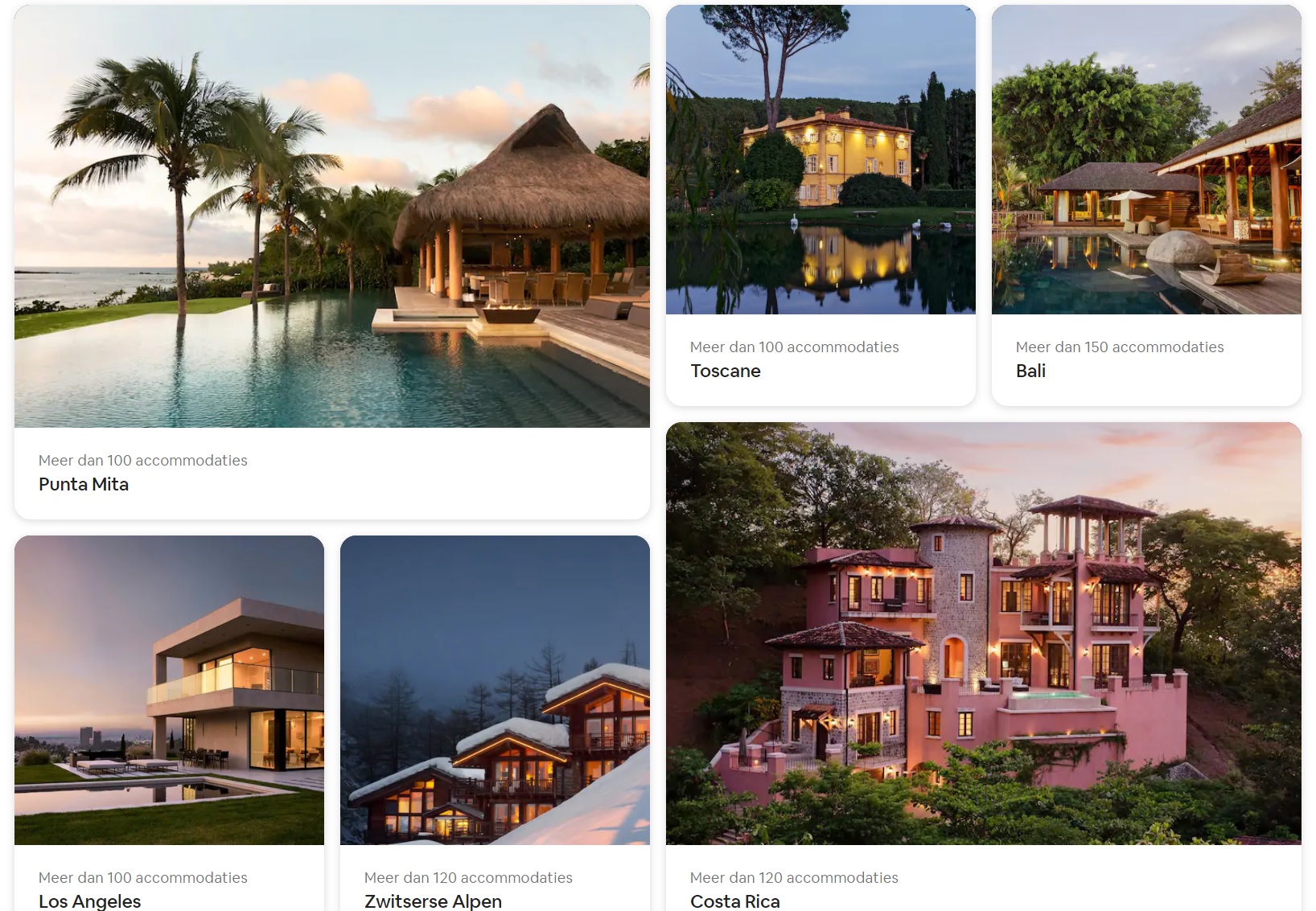Open the Zwitserse Alpen snowy chalet photo
This screenshot has height=911, width=1316.
pos(495,690)
